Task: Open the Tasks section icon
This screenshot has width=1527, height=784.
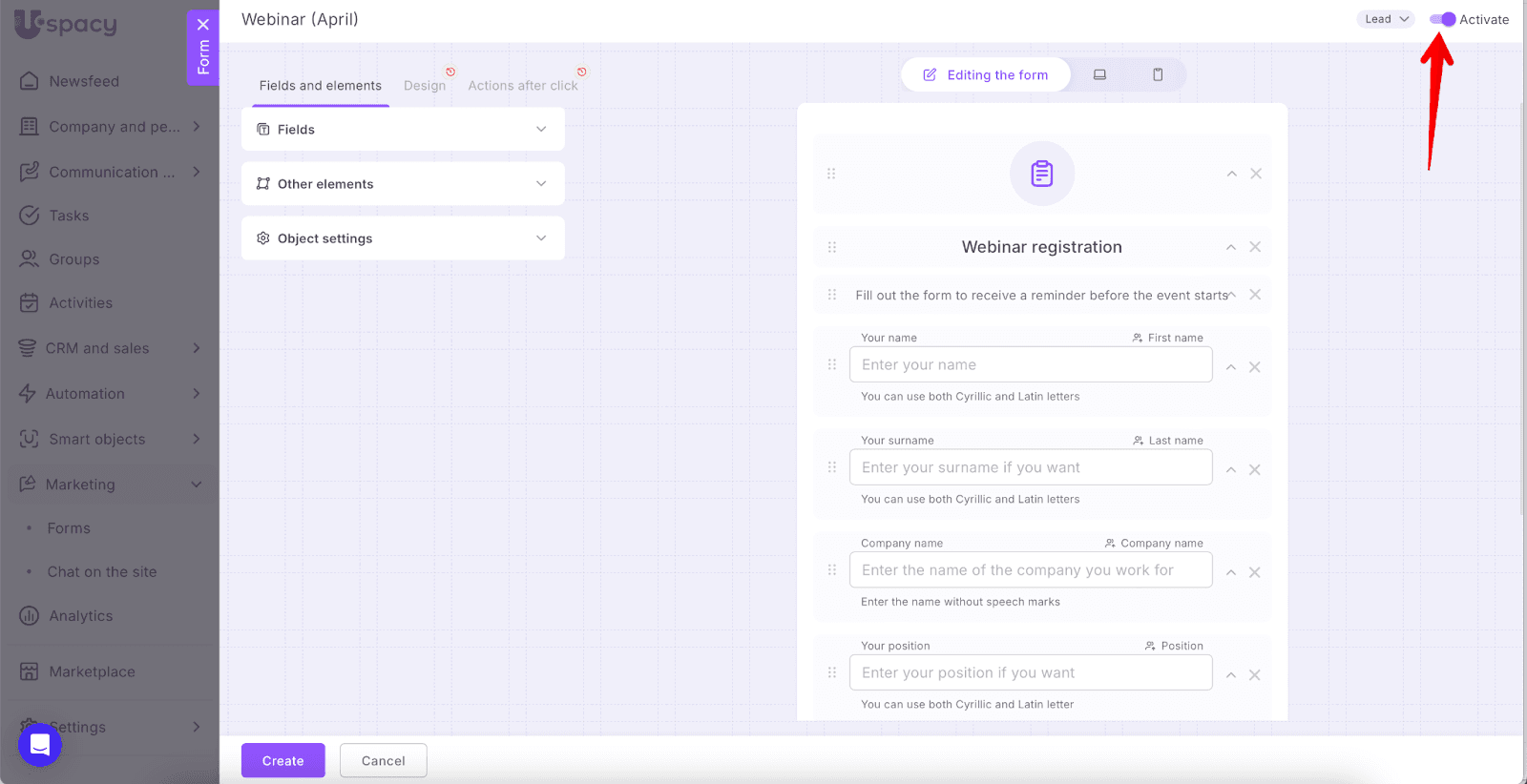Action: click(x=30, y=216)
